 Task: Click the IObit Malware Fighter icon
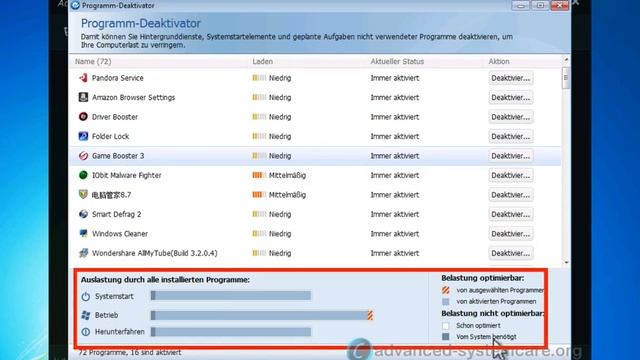tap(83, 175)
